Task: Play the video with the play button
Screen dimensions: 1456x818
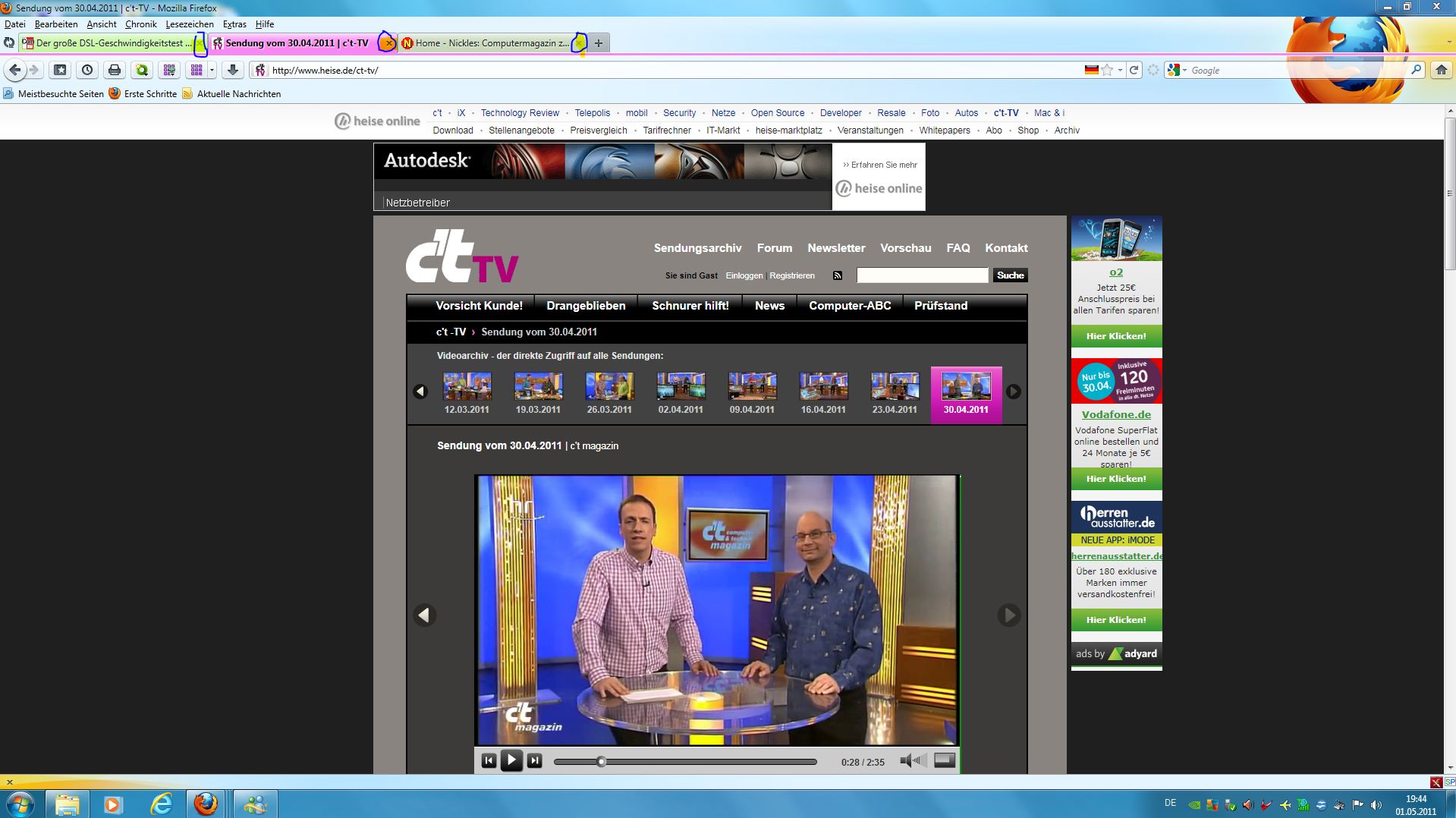Action: coord(511,760)
